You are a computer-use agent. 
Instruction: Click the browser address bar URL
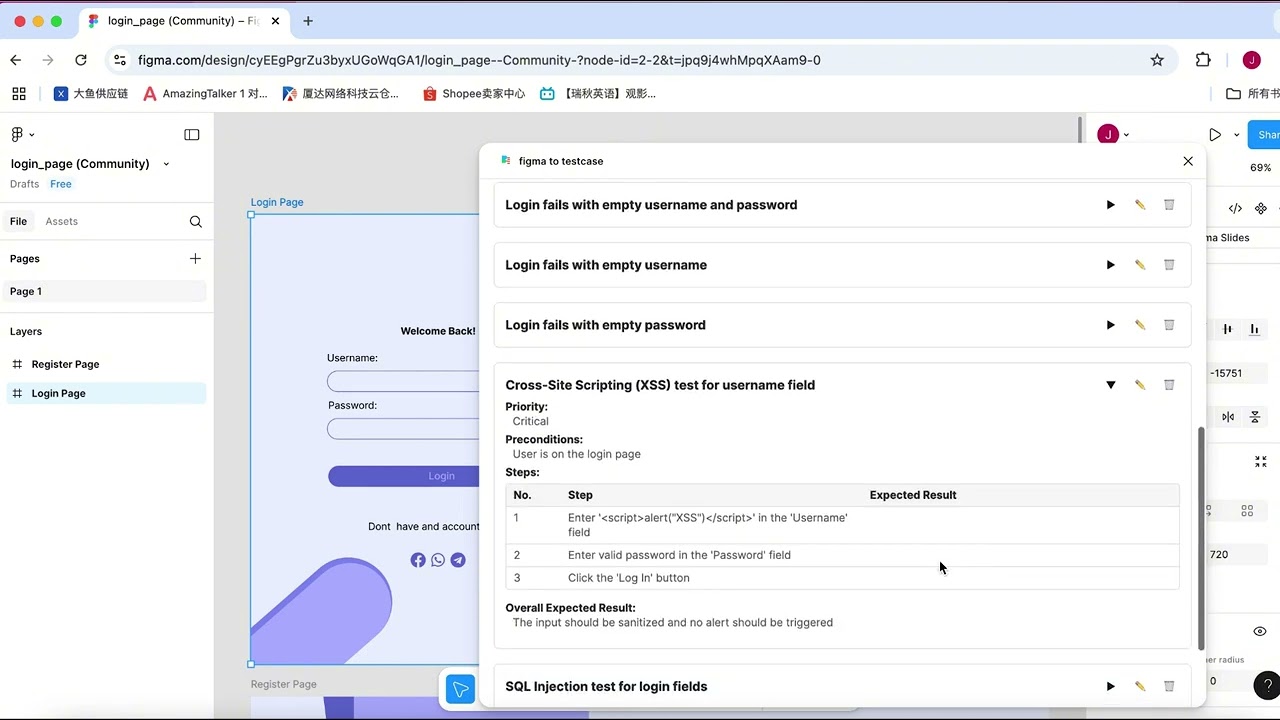pos(479,60)
